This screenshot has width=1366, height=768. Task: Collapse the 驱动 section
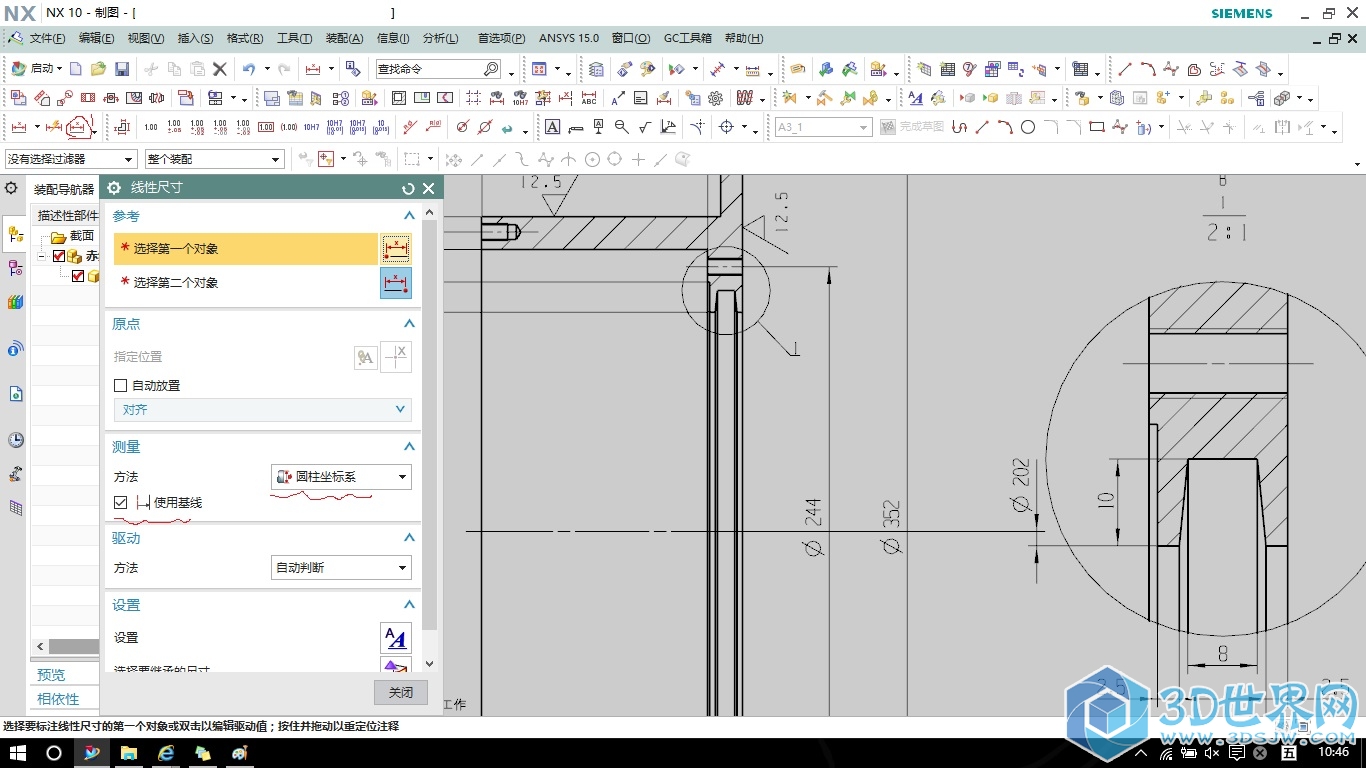[409, 538]
